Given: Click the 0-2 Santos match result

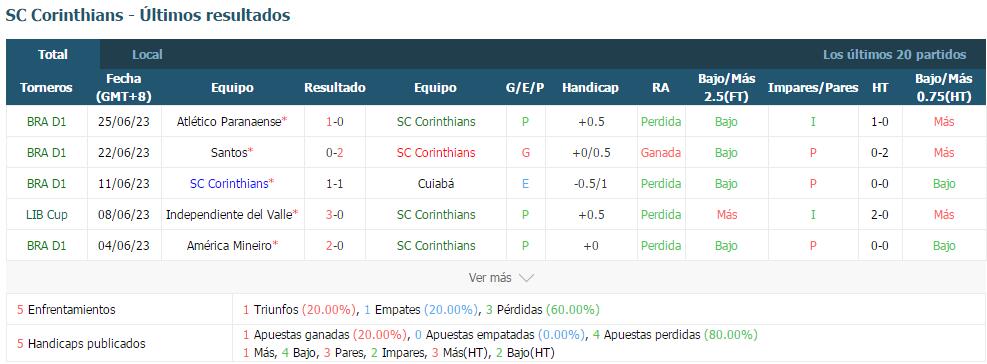Looking at the screenshot, I should tap(334, 152).
